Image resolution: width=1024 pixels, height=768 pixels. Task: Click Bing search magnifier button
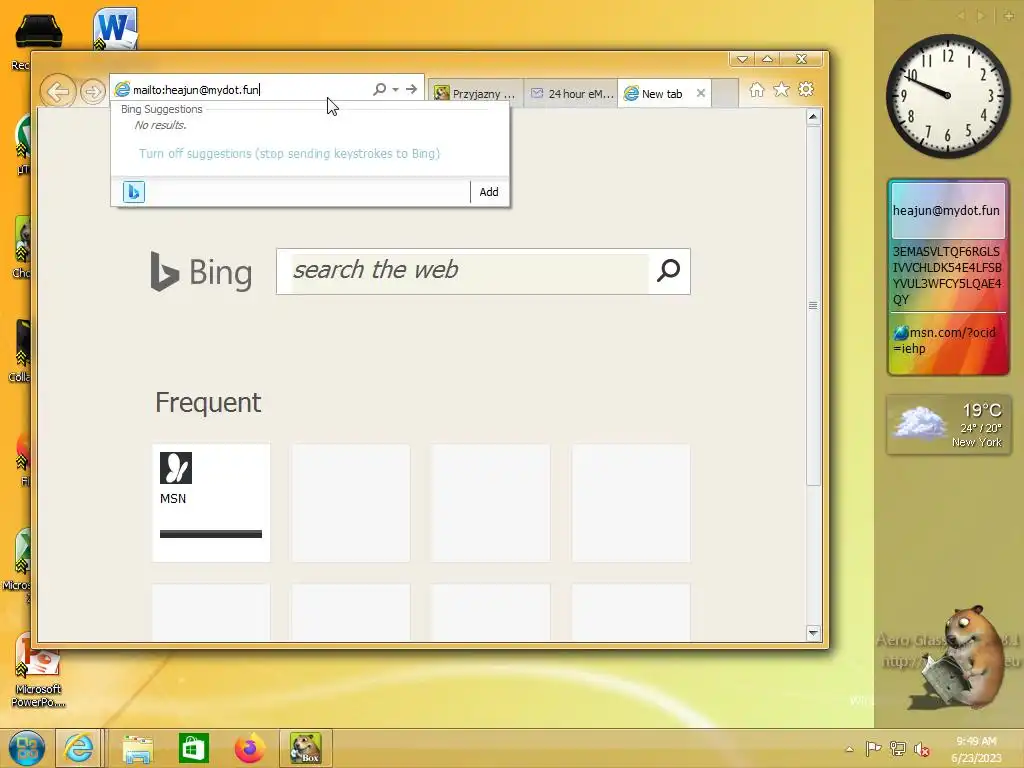coord(669,270)
